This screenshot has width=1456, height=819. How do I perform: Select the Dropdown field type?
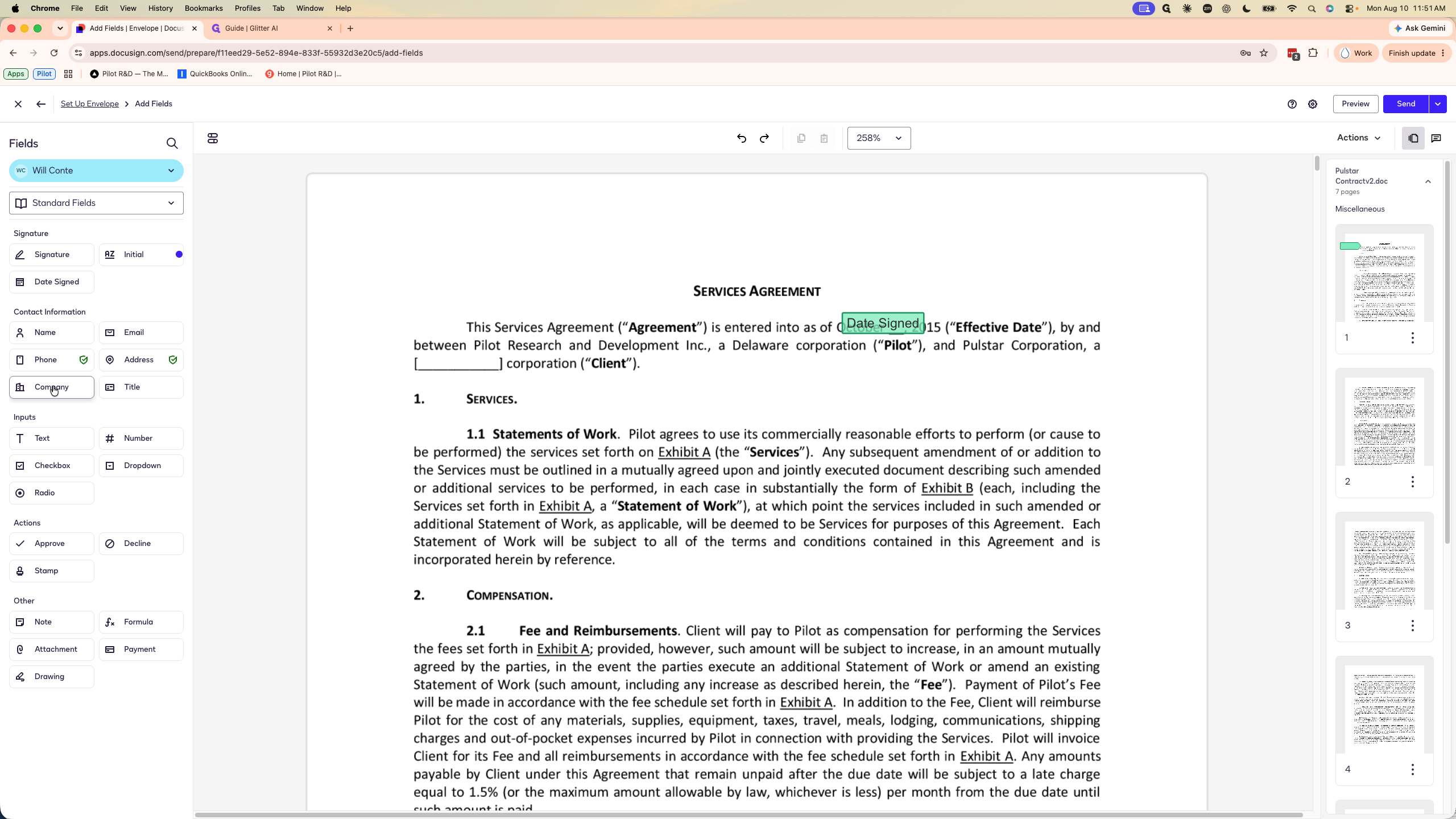(141, 466)
